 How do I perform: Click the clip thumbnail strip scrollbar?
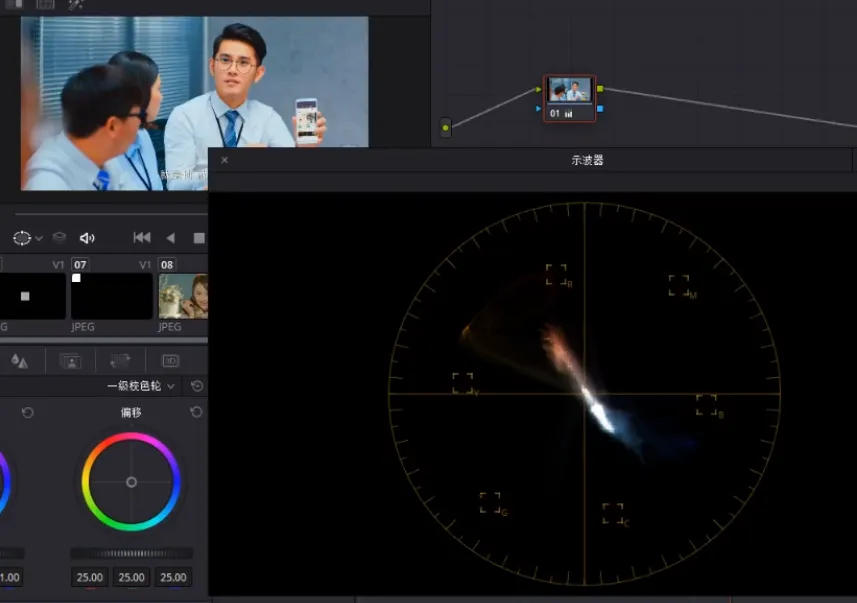tap(104, 340)
